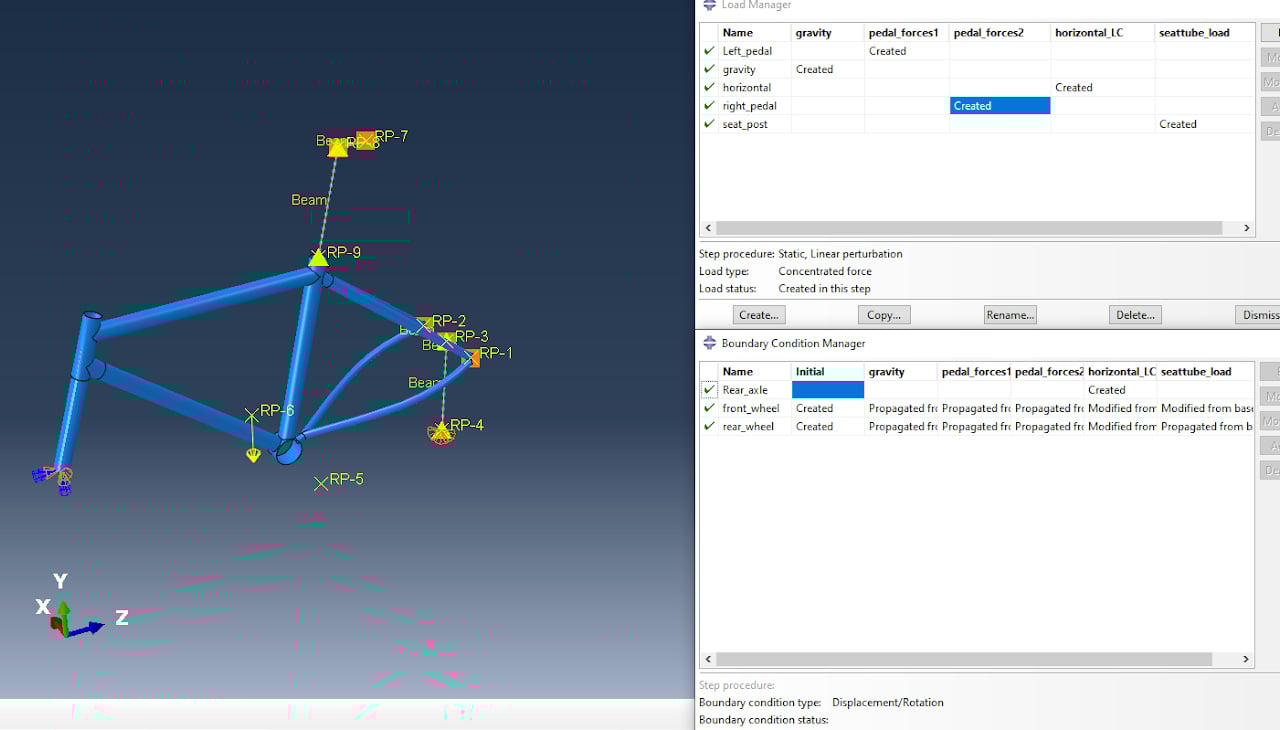
Task: Click pedal_forces1 column header in Load Manager
Action: pyautogui.click(x=906, y=33)
